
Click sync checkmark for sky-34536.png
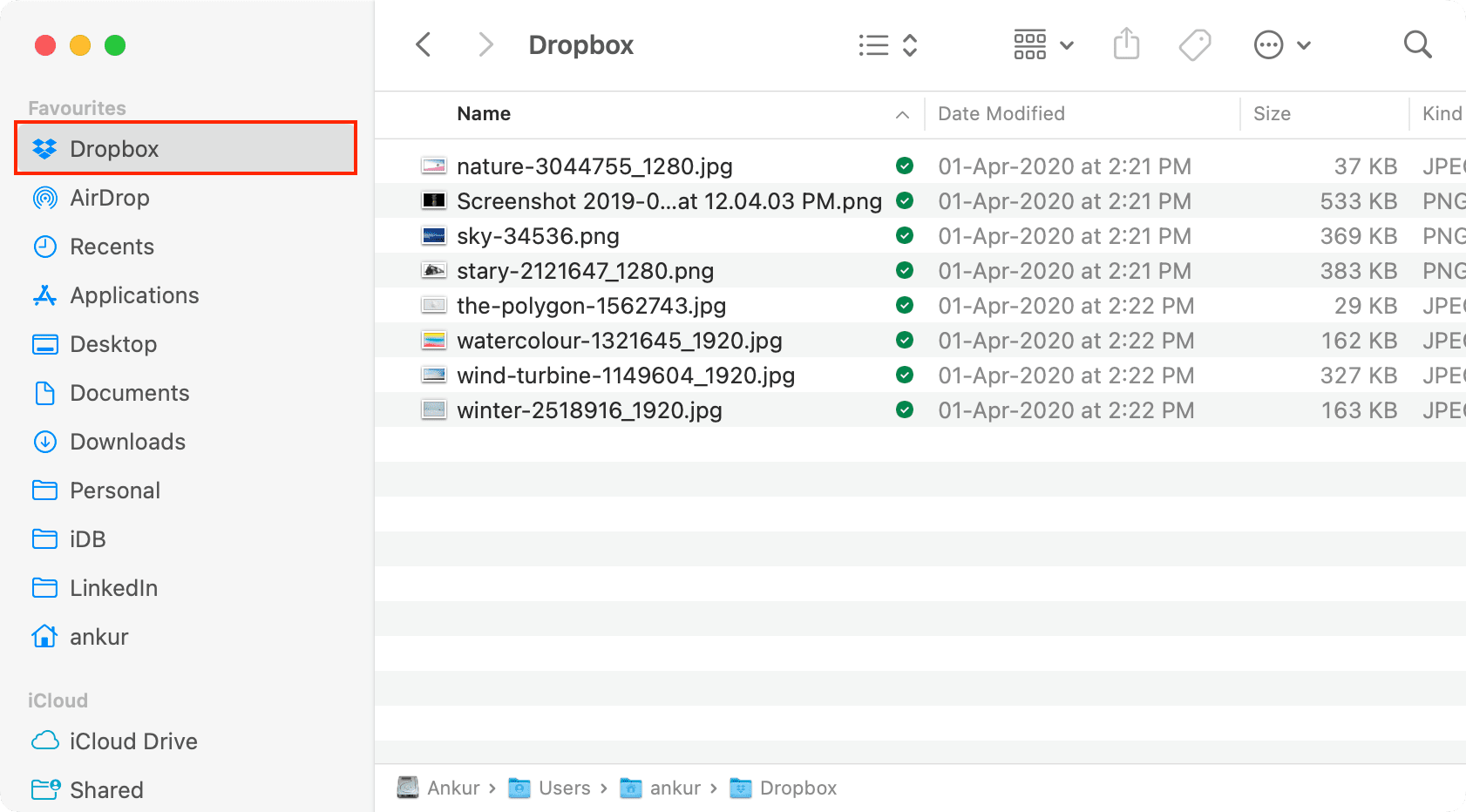click(905, 235)
